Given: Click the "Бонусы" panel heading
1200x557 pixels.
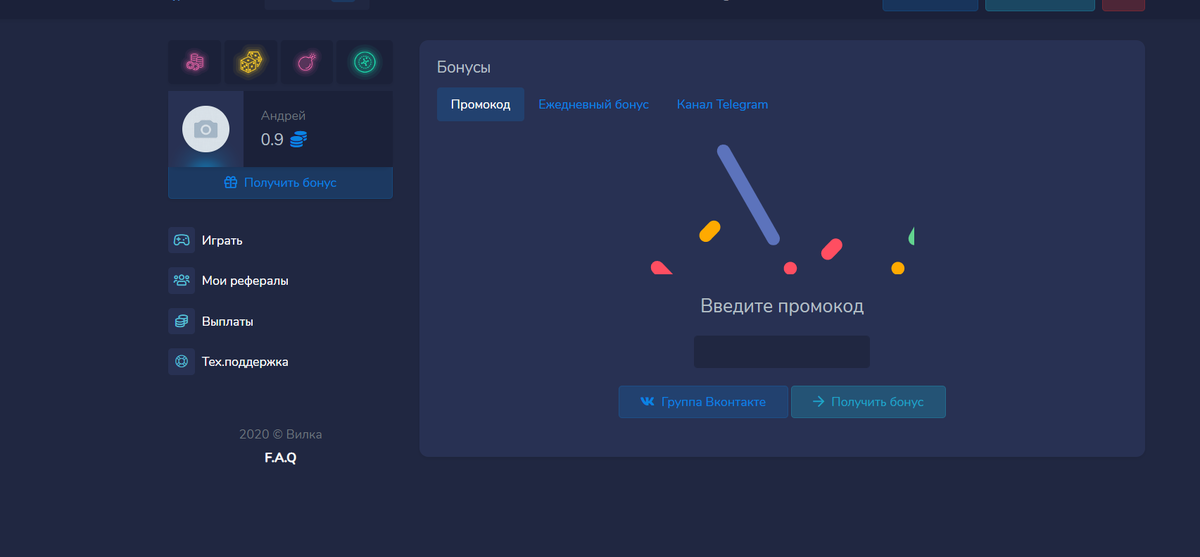Looking at the screenshot, I should (464, 67).
